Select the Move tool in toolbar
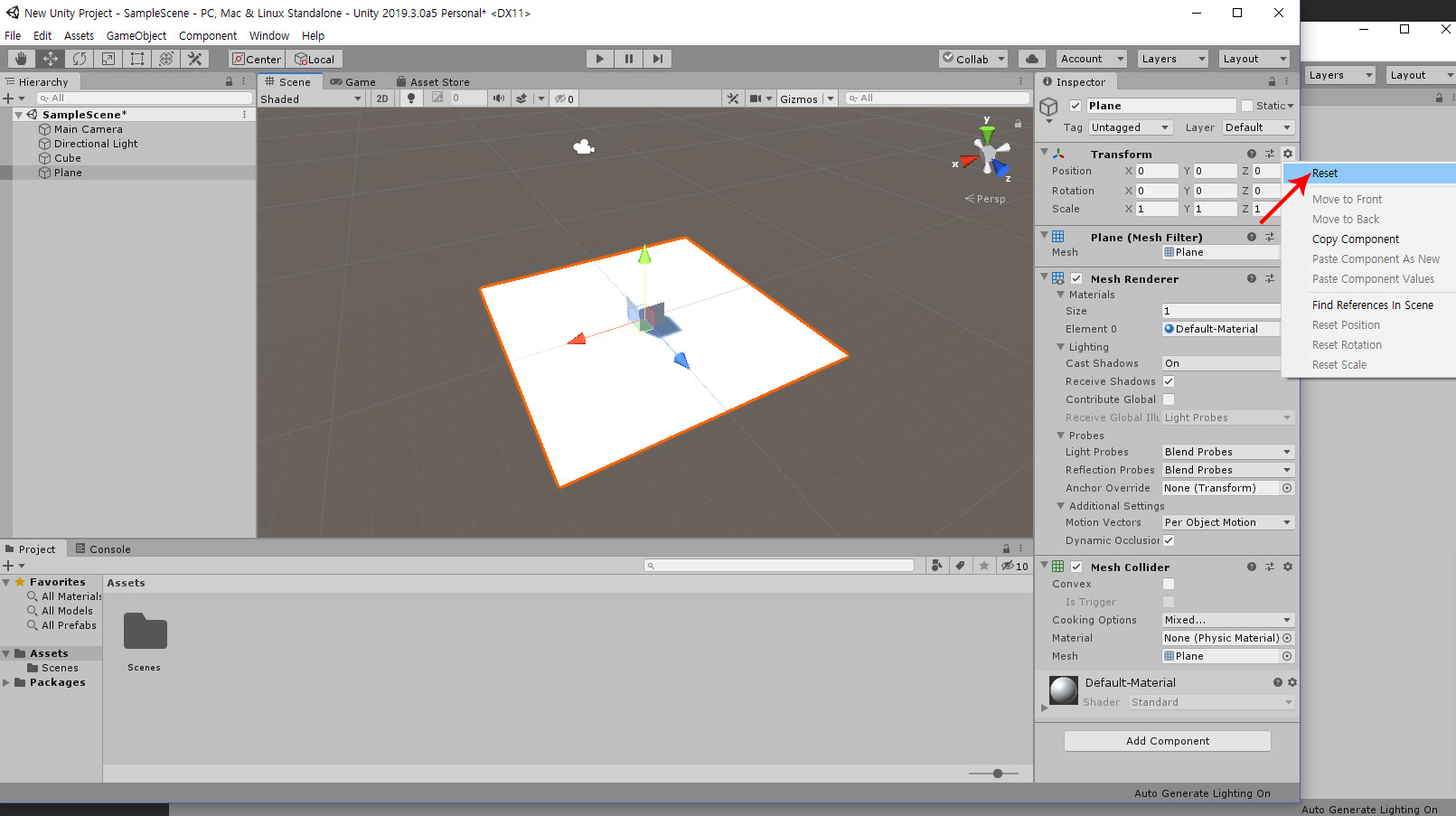This screenshot has width=1456, height=816. [50, 59]
